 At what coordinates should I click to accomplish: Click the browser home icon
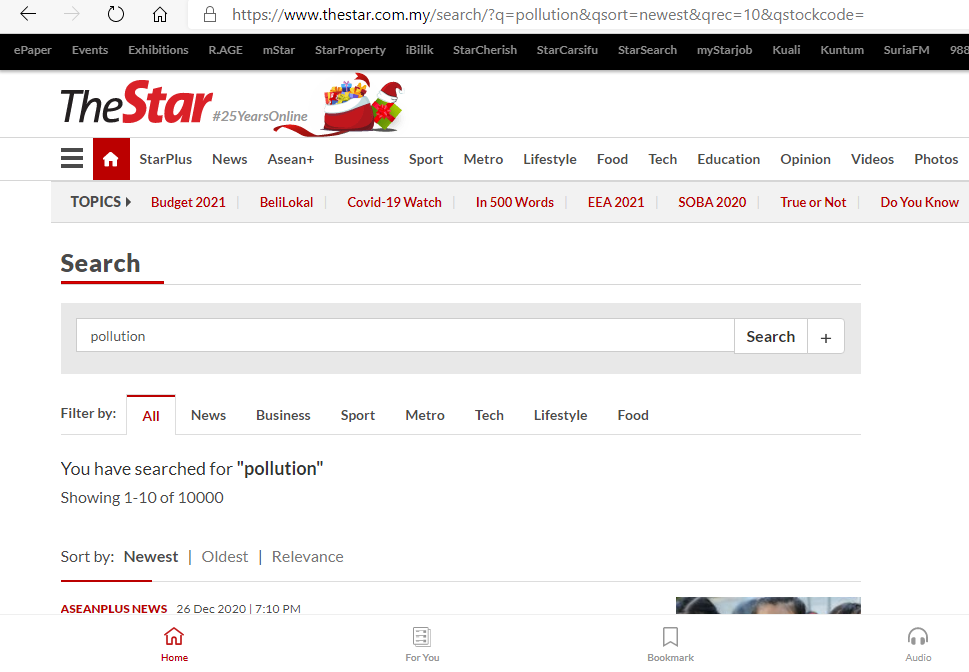(159, 14)
